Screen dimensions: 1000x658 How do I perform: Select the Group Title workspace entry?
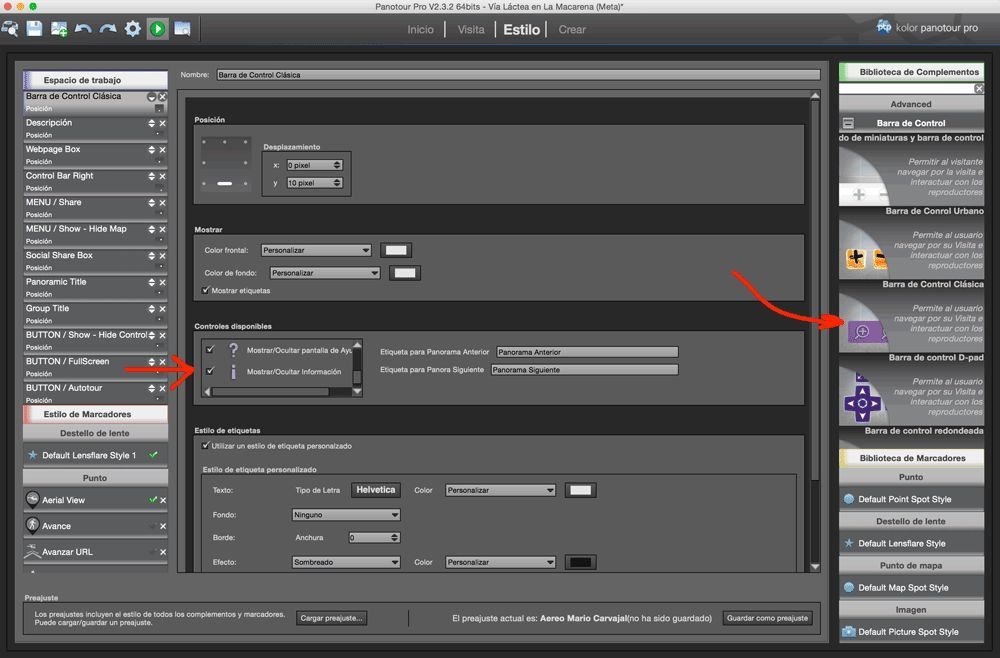pos(95,312)
